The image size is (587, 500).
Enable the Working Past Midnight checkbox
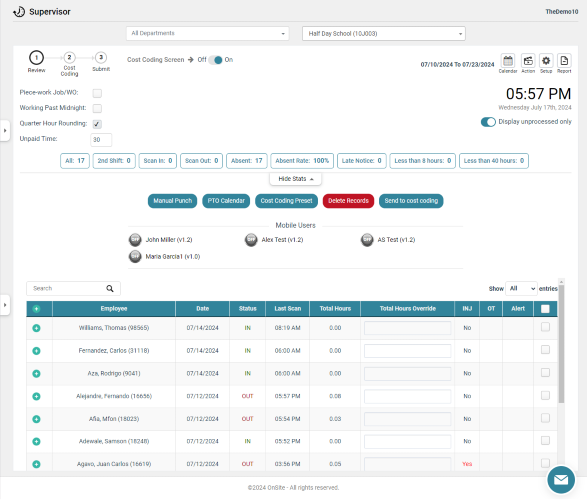point(97,109)
